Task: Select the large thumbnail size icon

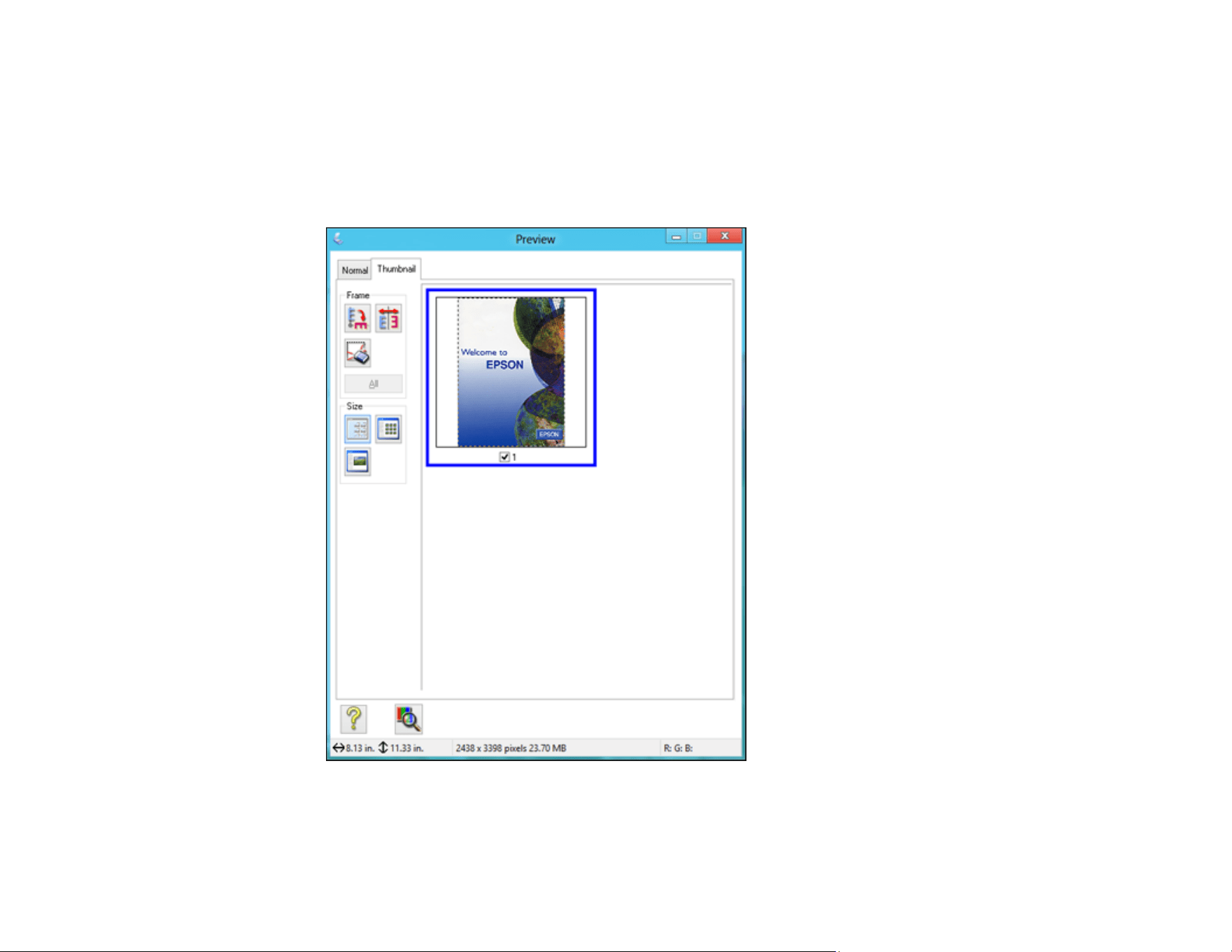Action: coord(357,462)
